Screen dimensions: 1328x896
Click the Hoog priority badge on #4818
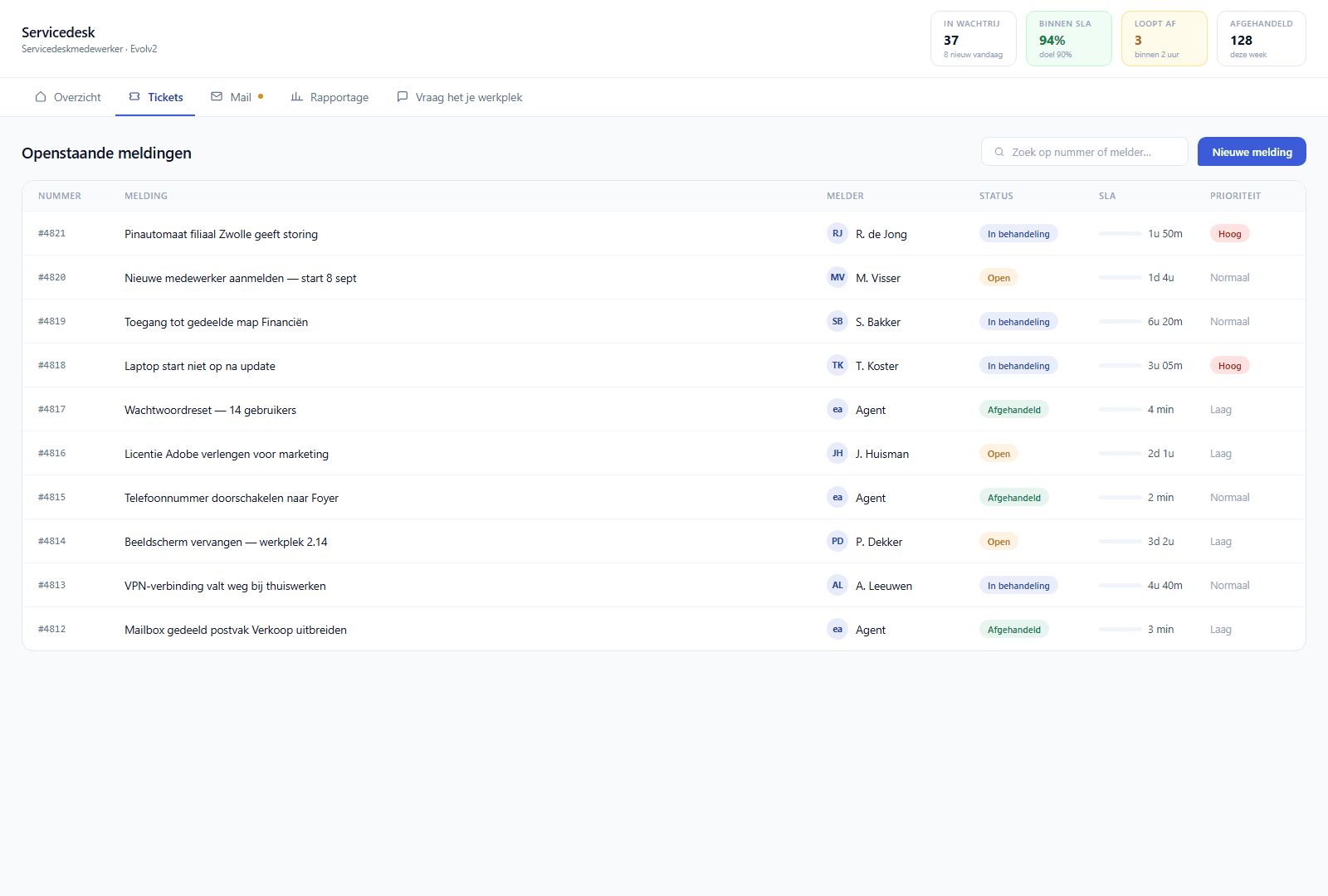coord(1229,366)
